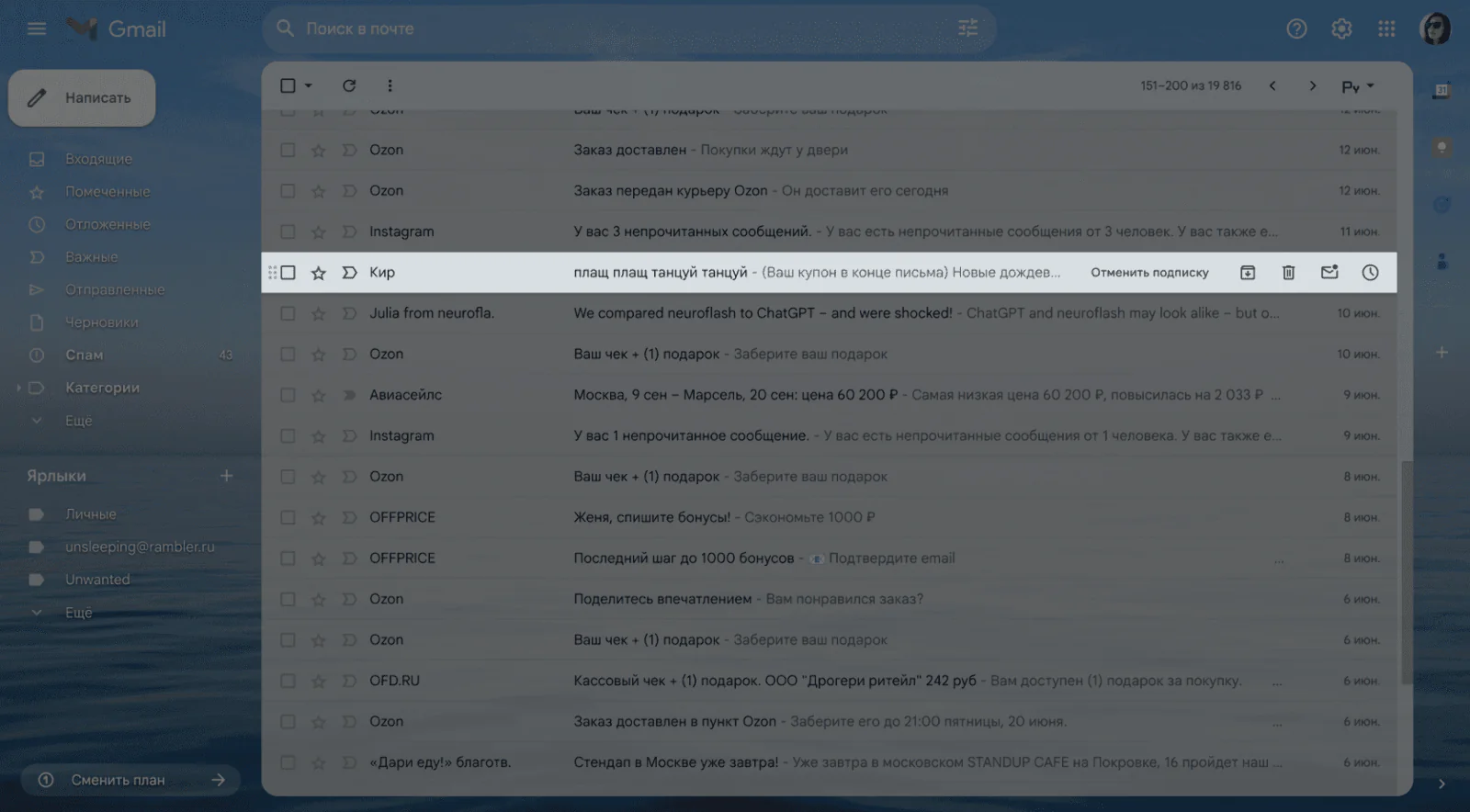Open the account profile avatar
Image resolution: width=1470 pixels, height=812 pixels.
coord(1435,29)
